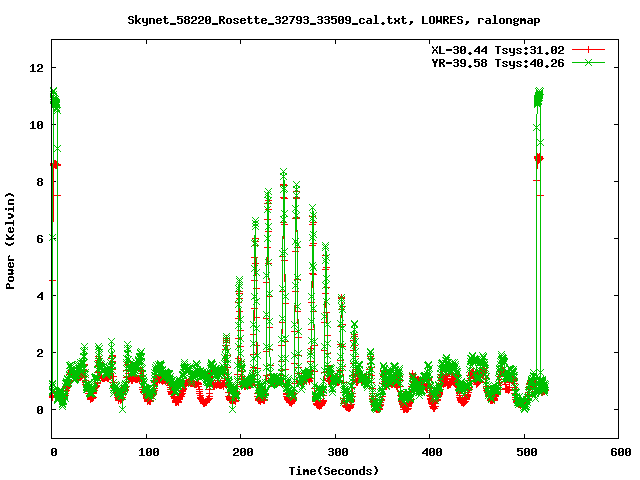
Task: Click the x-axis tick label 400
Action: click(x=432, y=452)
